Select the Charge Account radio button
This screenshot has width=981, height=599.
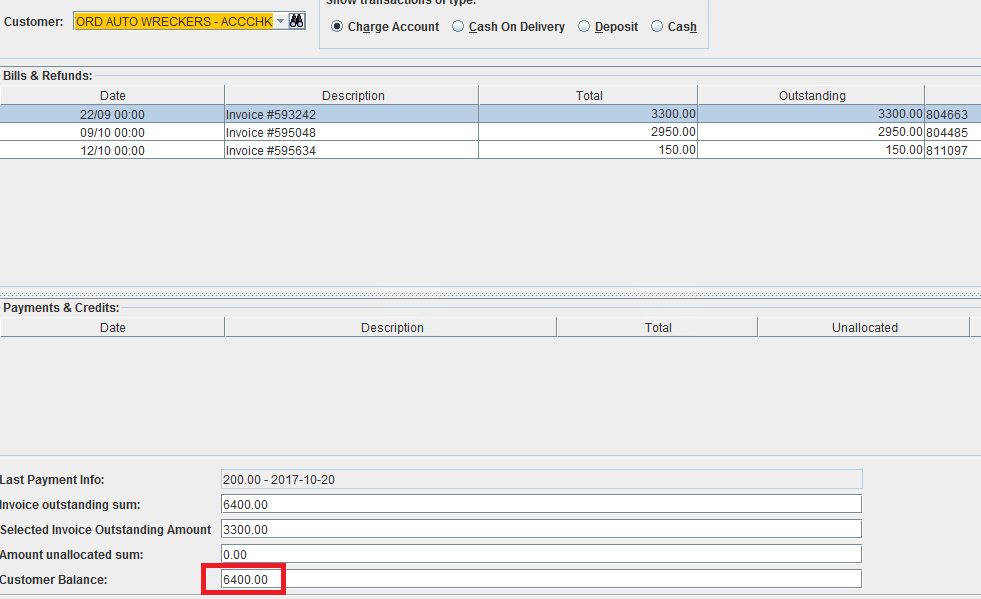coord(337,26)
